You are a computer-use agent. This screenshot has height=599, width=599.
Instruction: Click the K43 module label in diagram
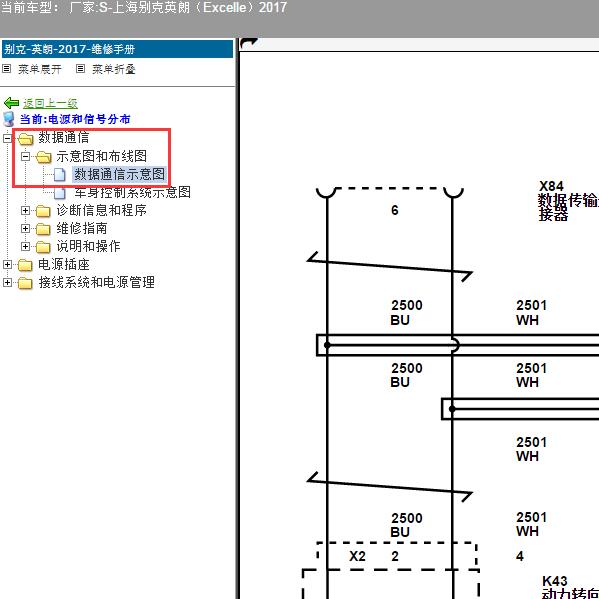click(555, 581)
